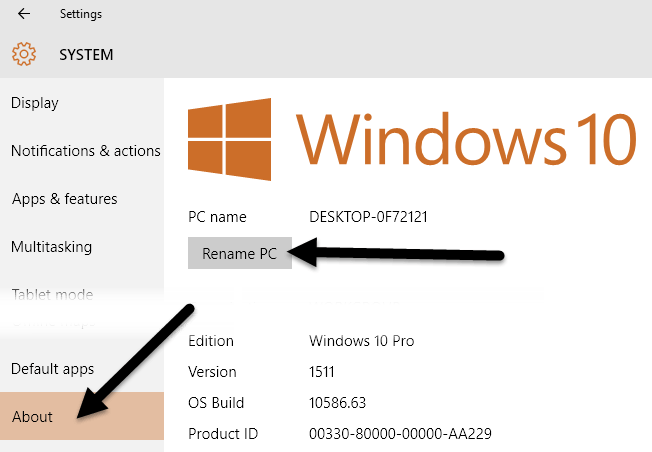Go to Multitasking settings

[52, 247]
